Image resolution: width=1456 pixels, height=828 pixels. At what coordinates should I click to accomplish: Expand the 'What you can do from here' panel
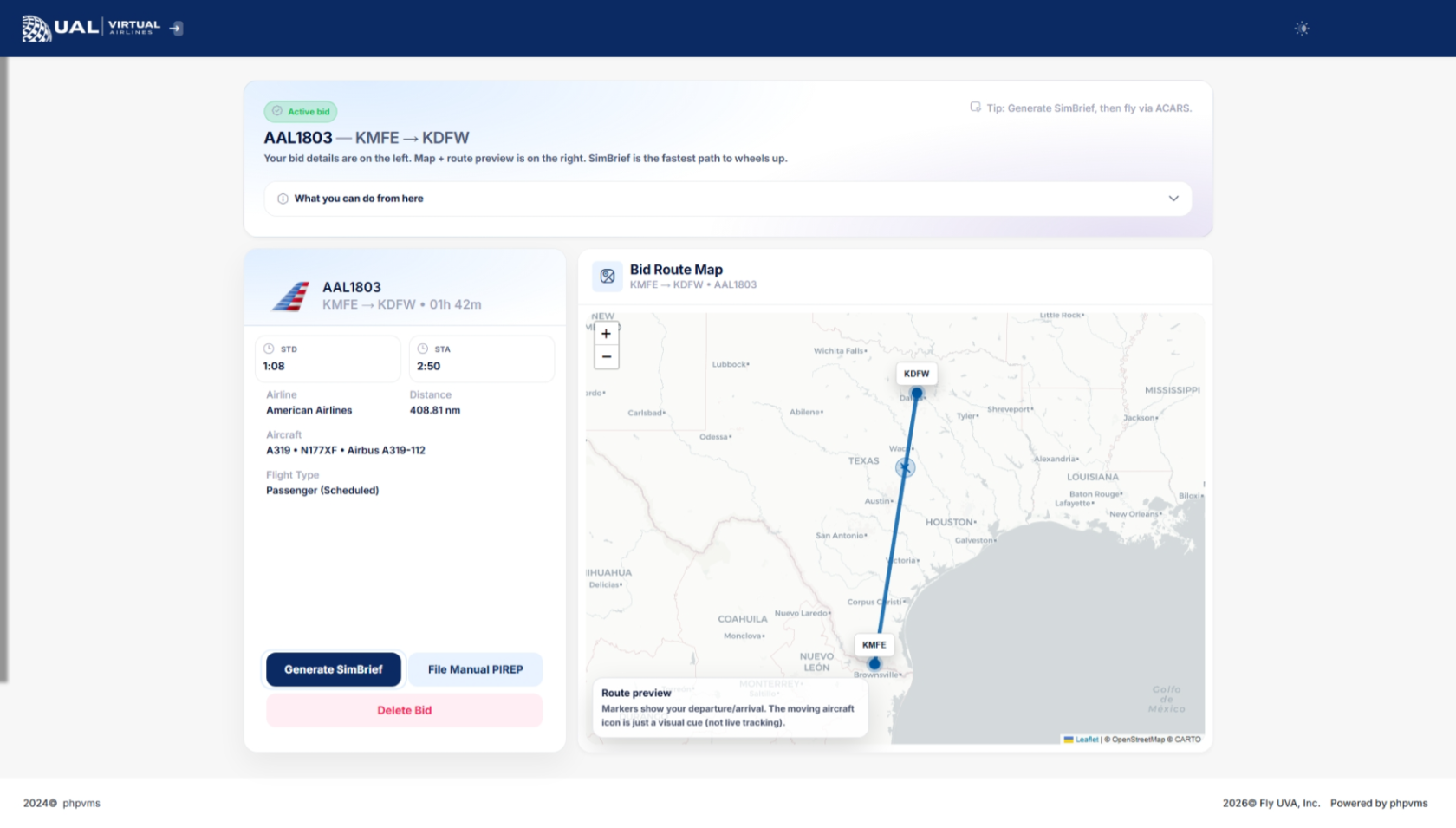(359, 199)
